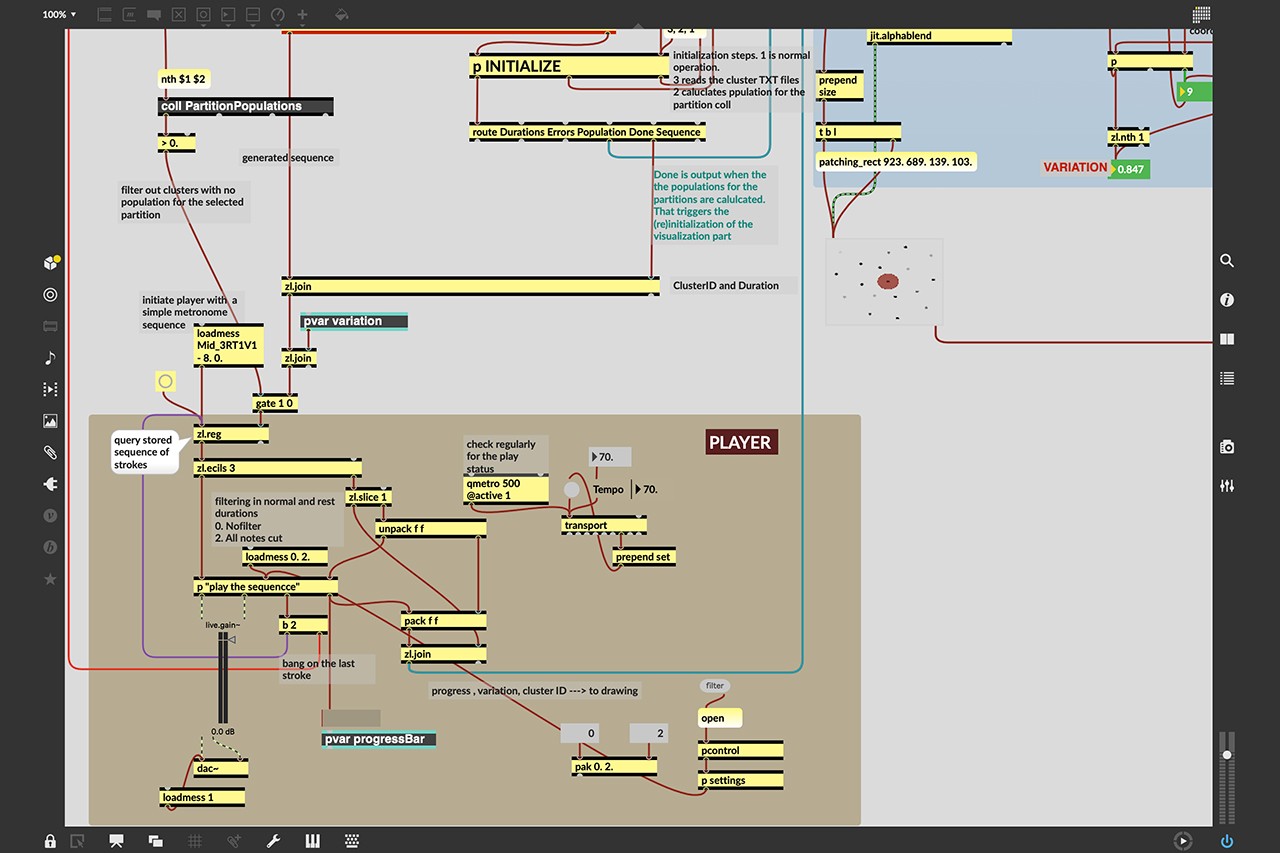Open presentation mode icon in bottom toolbar
The image size is (1280, 853).
pyautogui.click(x=117, y=841)
